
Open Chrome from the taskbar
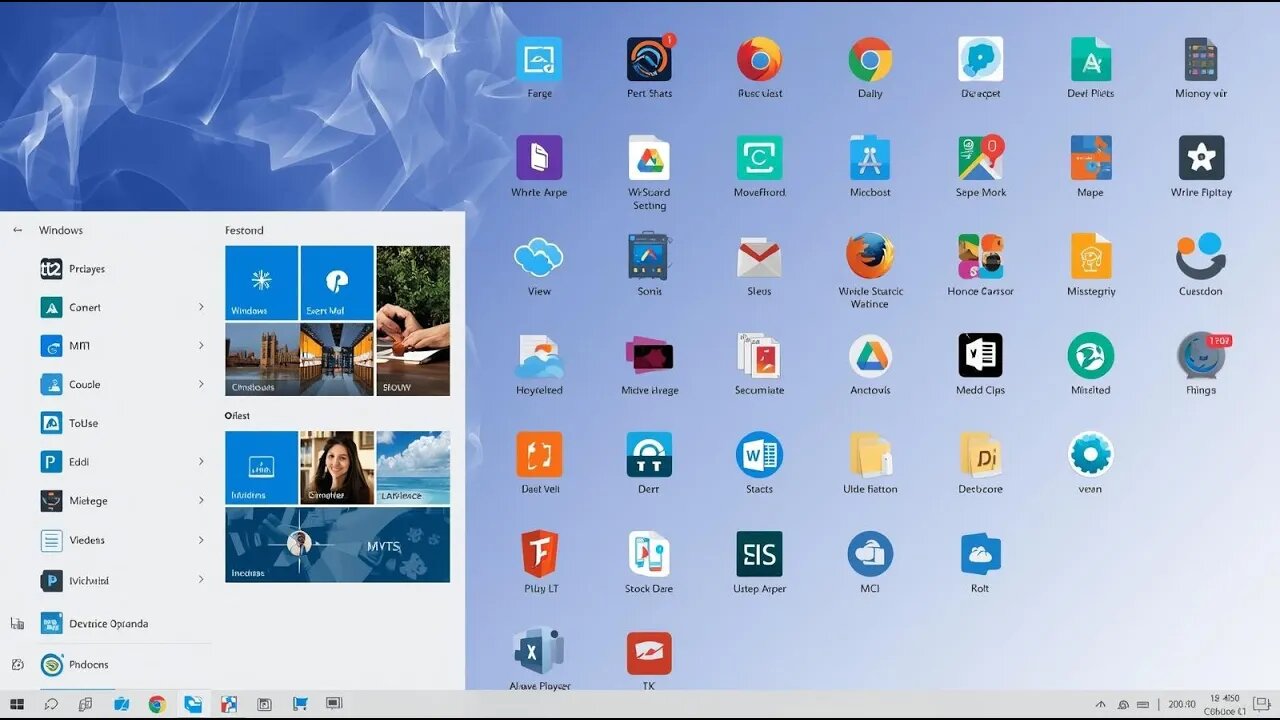(x=157, y=705)
